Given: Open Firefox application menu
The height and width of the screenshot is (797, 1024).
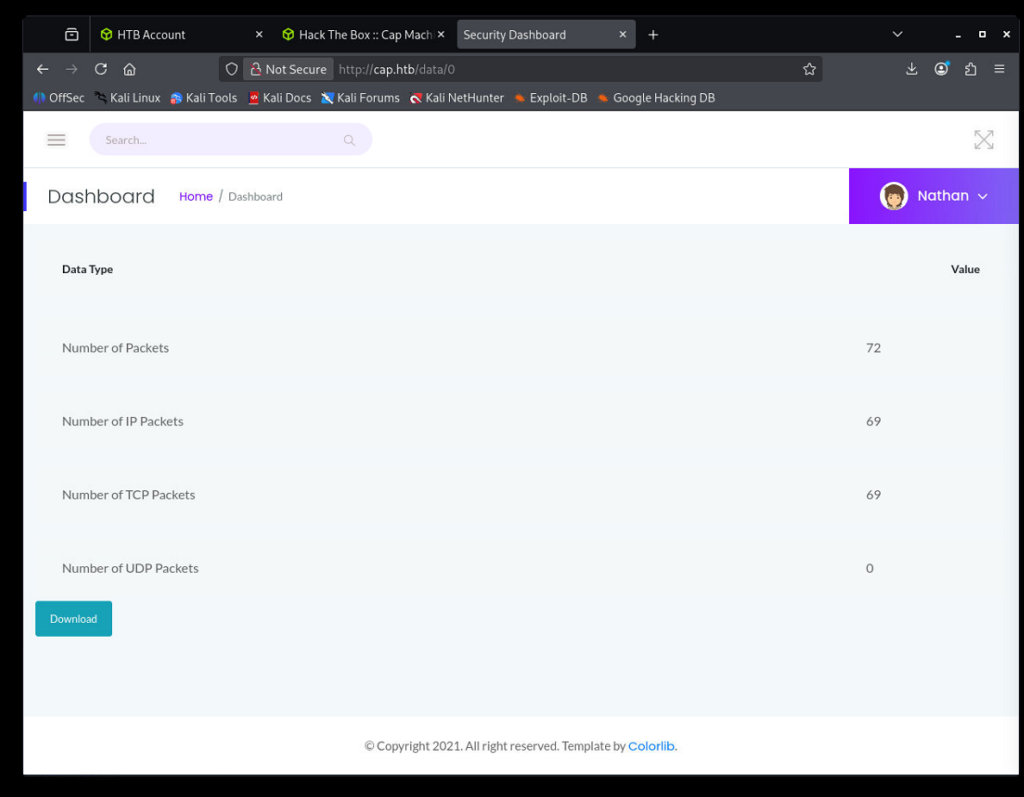Looking at the screenshot, I should pyautogui.click(x=999, y=69).
